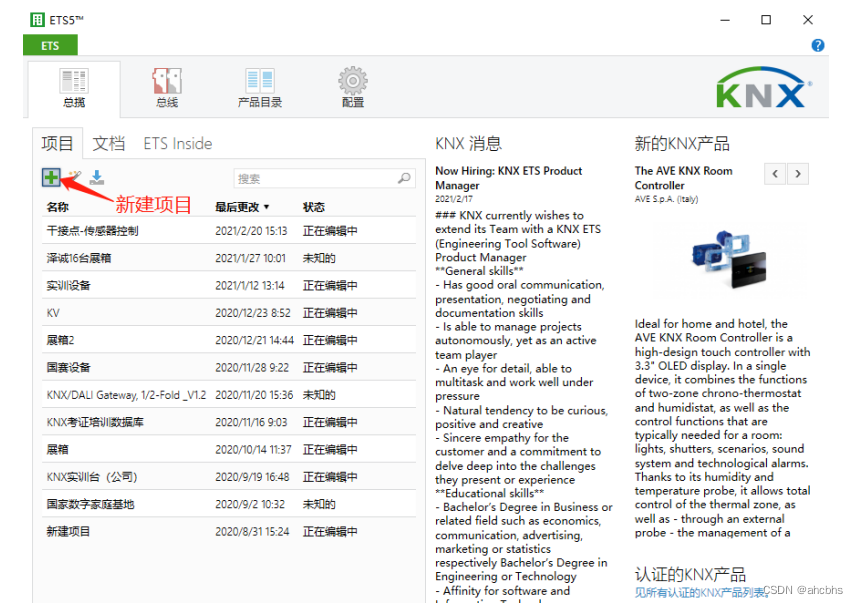This screenshot has height=604, width=858.
Task: Show previous new KNX product
Action: 775,174
